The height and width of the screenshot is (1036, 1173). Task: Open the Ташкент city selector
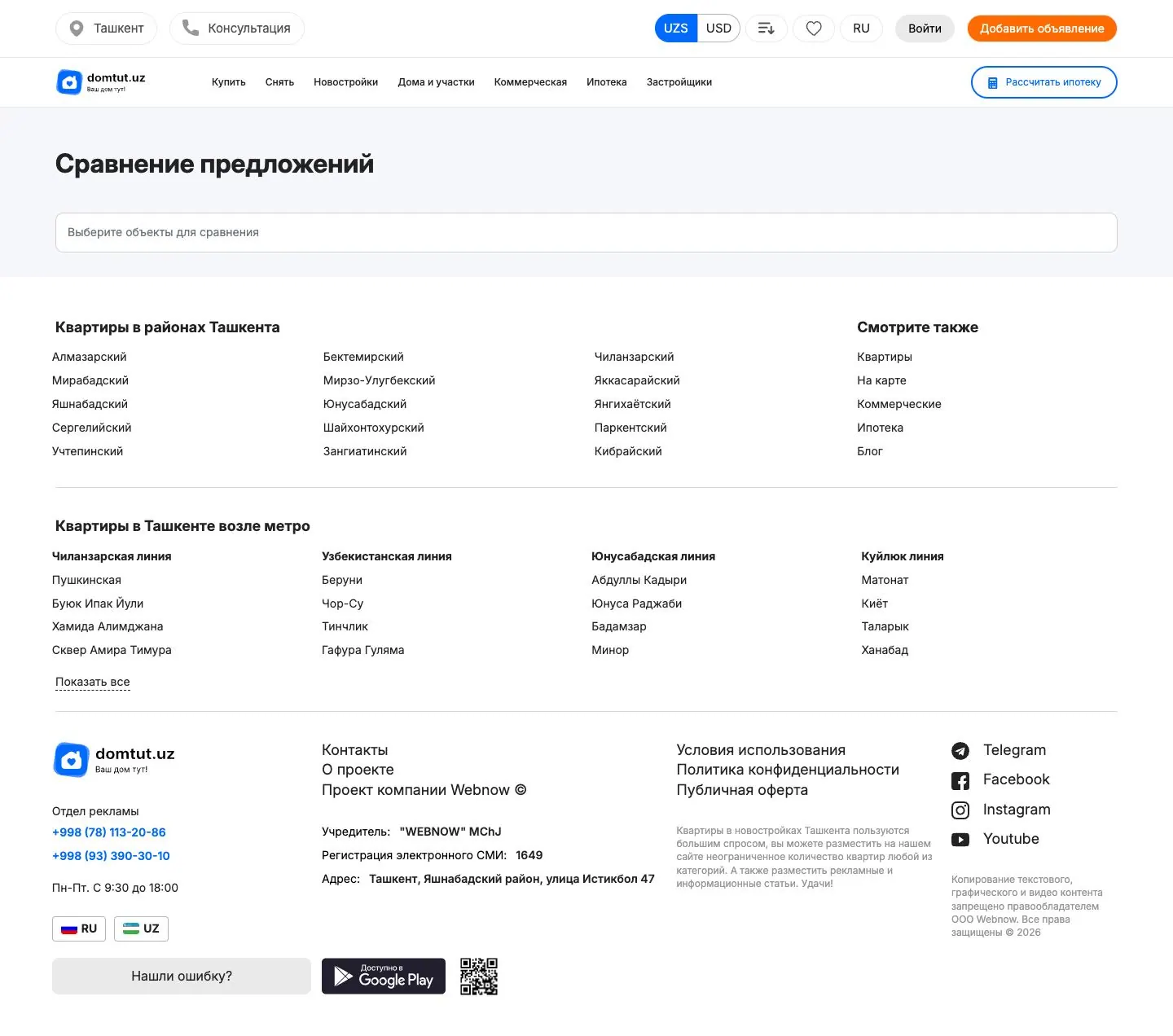click(x=106, y=29)
